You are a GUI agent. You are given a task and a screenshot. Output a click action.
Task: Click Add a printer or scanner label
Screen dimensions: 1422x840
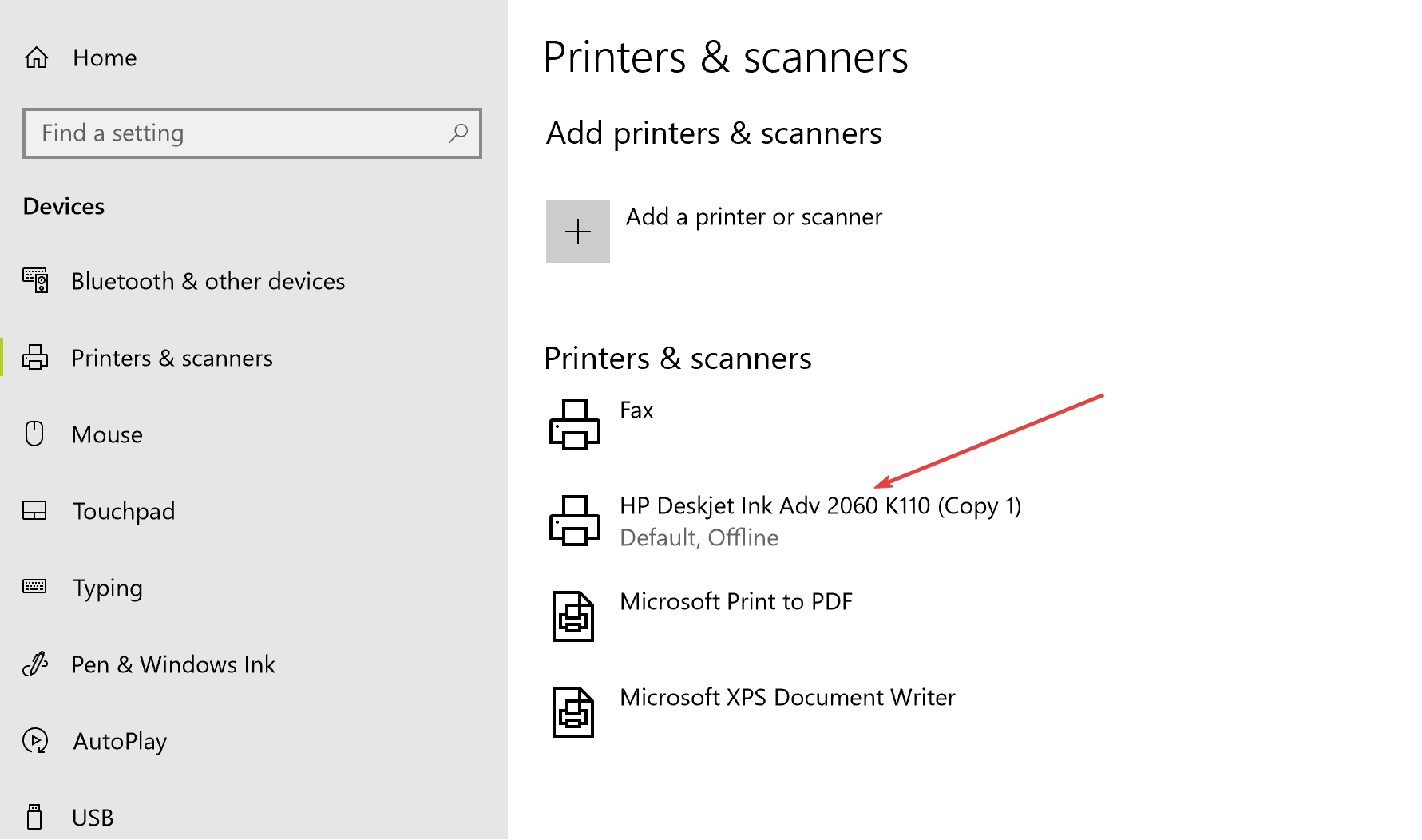click(x=755, y=217)
